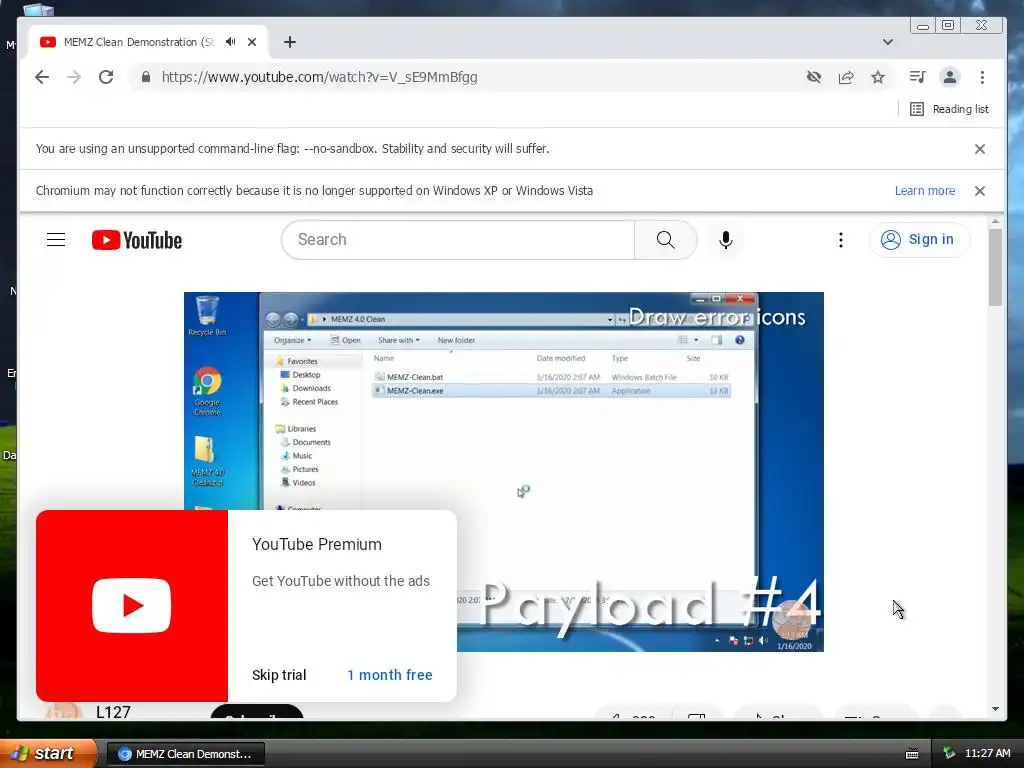Open YouTube settings three-dot menu
The image size is (1024, 768).
(x=840, y=240)
